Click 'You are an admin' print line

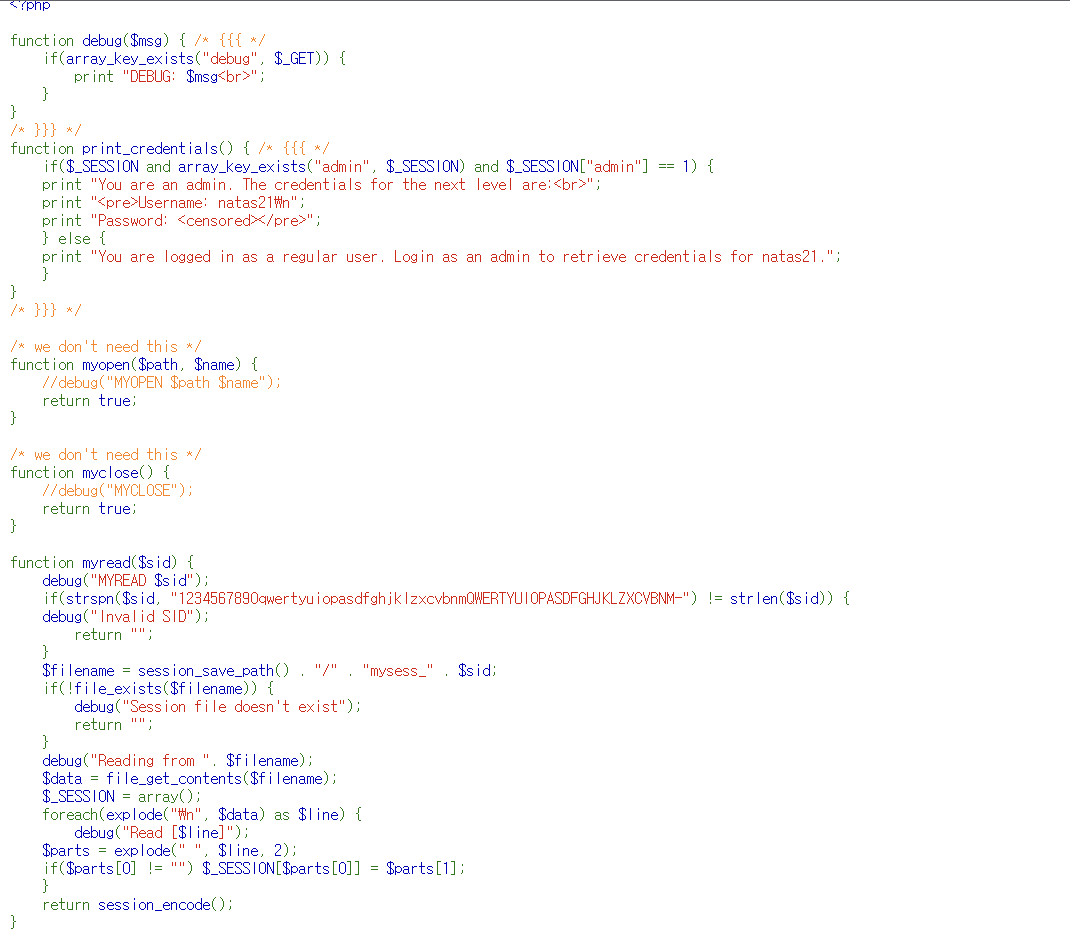tap(321, 185)
